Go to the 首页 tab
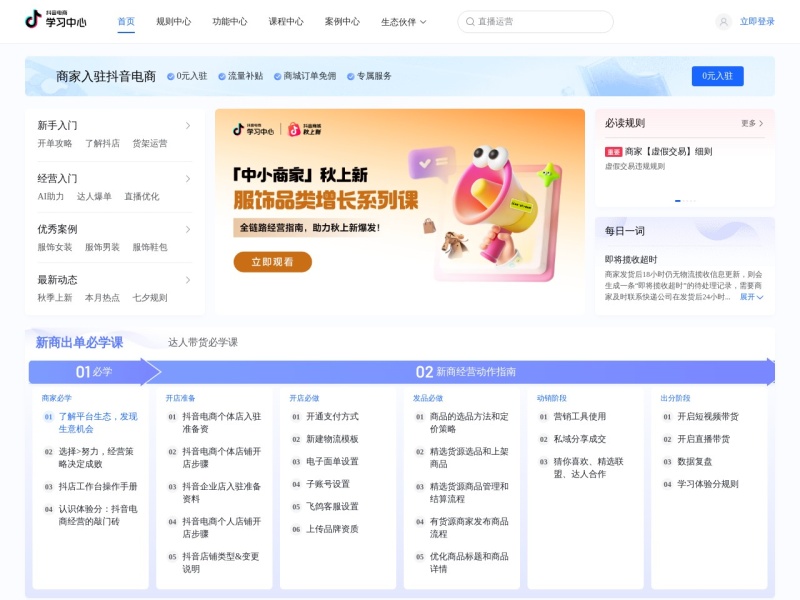This screenshot has height=600, width=800. click(x=126, y=21)
